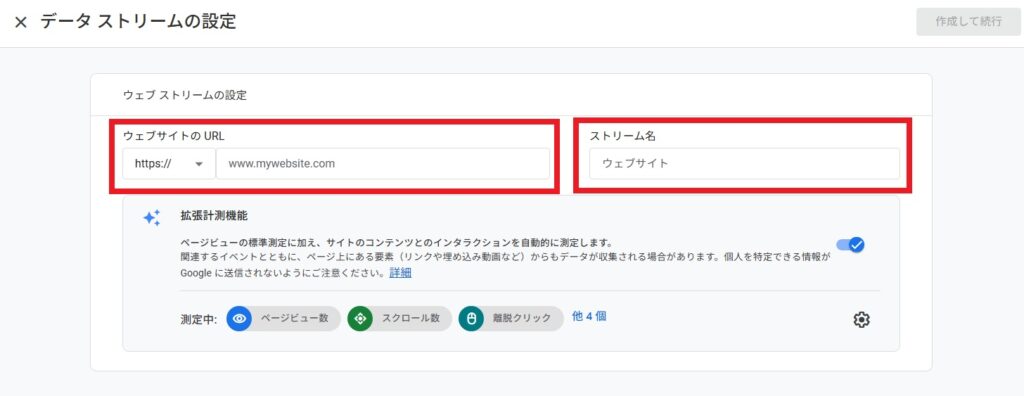Open the 他 4 個 link
This screenshot has height=396, width=1024.
click(x=589, y=316)
